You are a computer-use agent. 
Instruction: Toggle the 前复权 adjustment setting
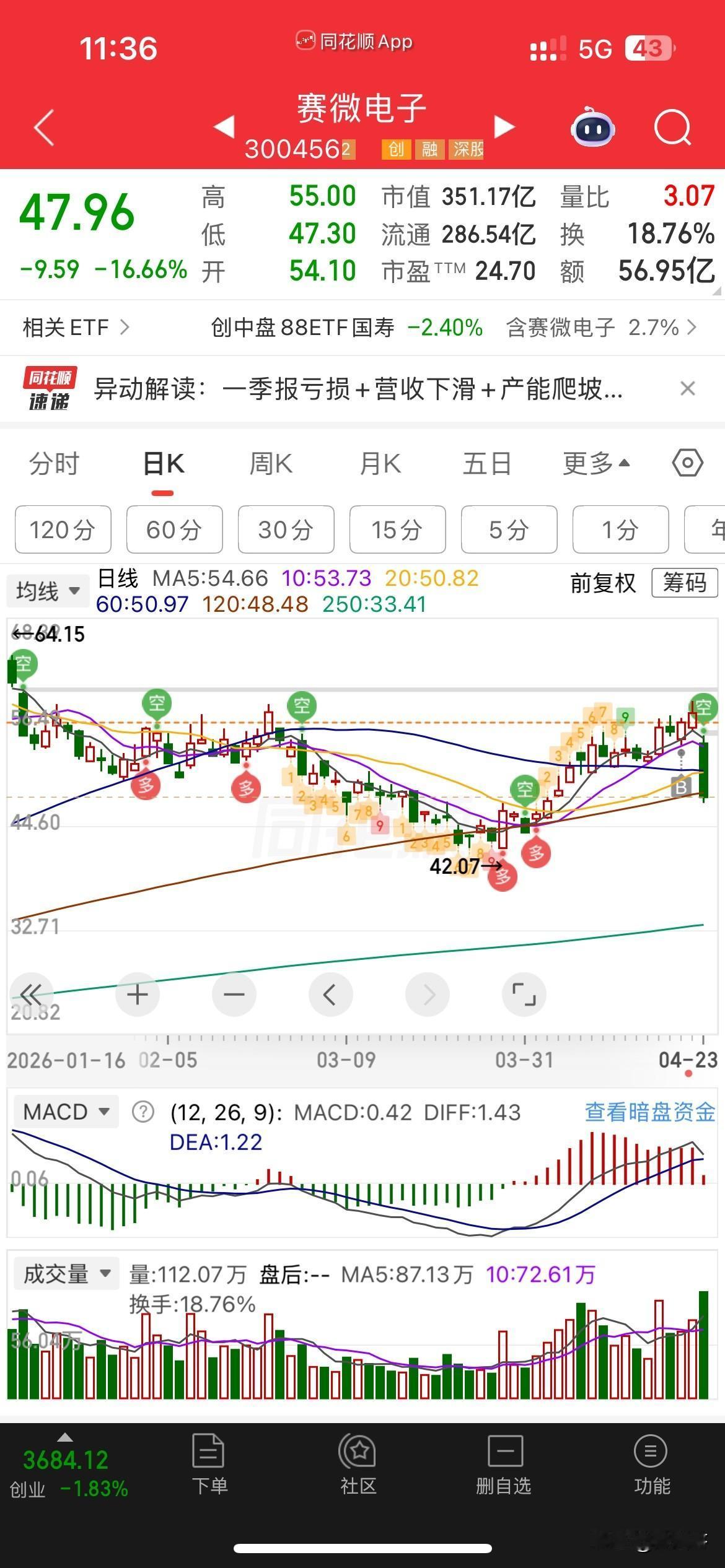tap(603, 583)
